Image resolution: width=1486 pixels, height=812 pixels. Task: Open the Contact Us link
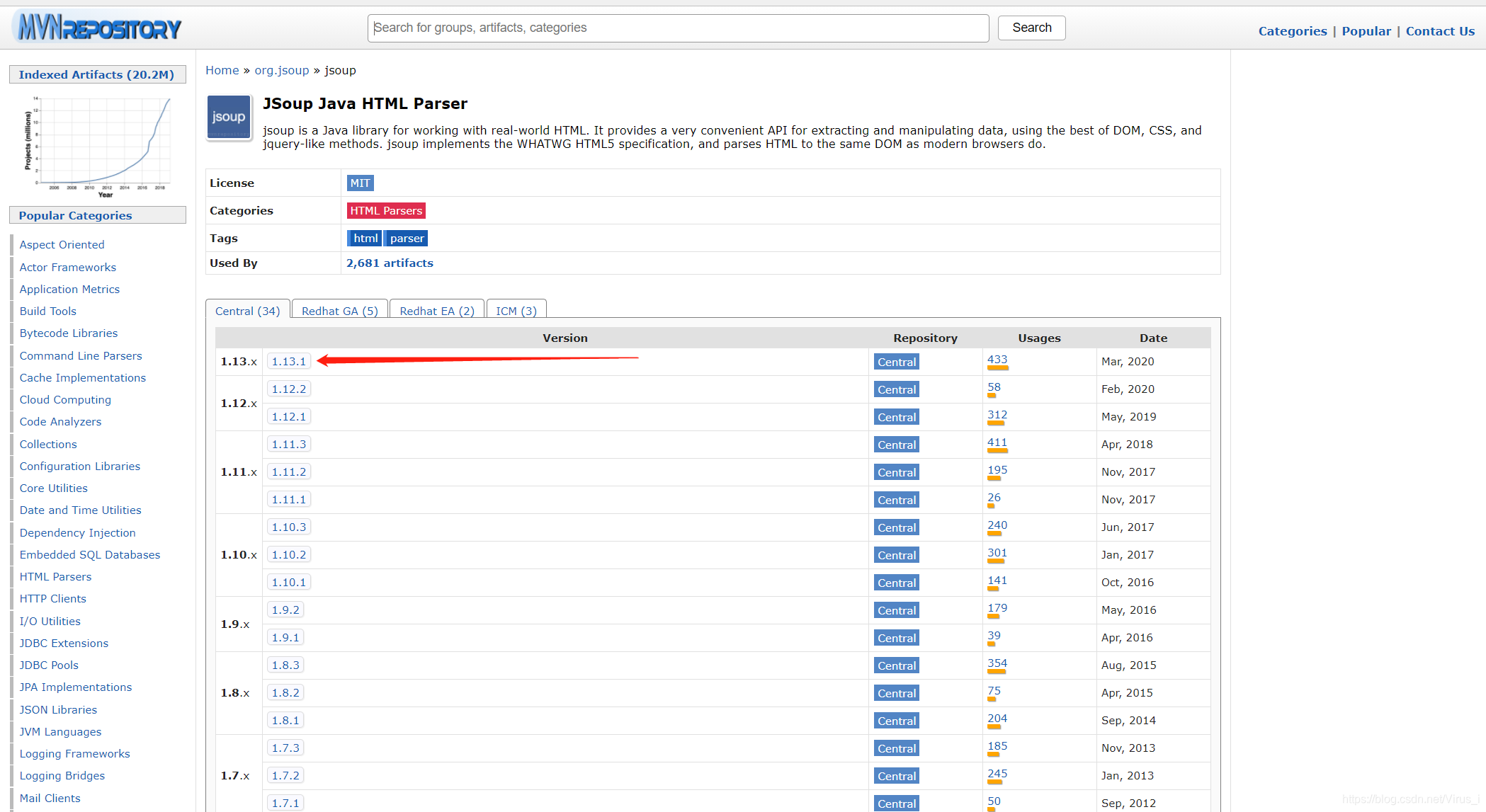tap(1440, 31)
